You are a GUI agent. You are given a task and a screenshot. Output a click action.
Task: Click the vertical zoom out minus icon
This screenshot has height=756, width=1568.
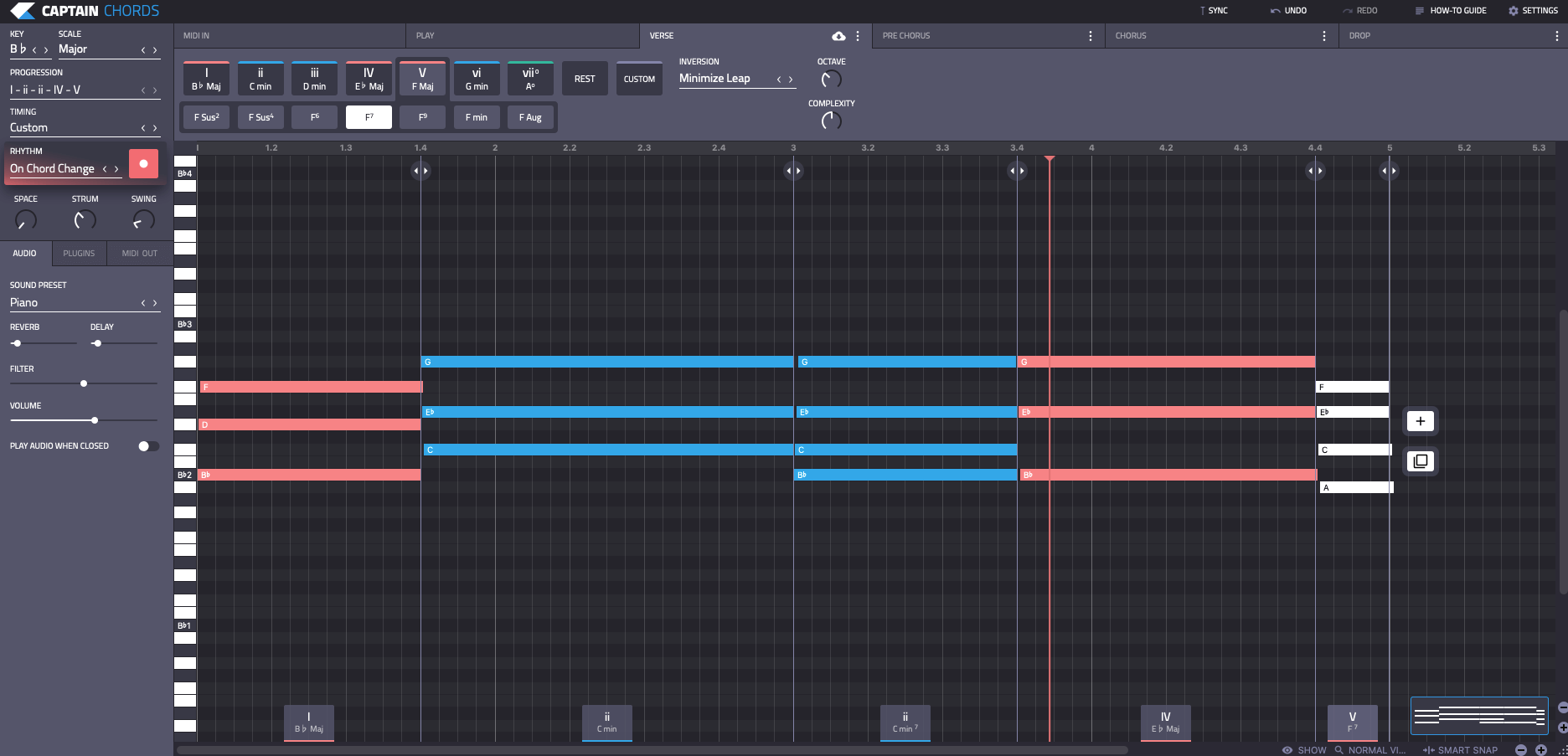coord(1563,707)
